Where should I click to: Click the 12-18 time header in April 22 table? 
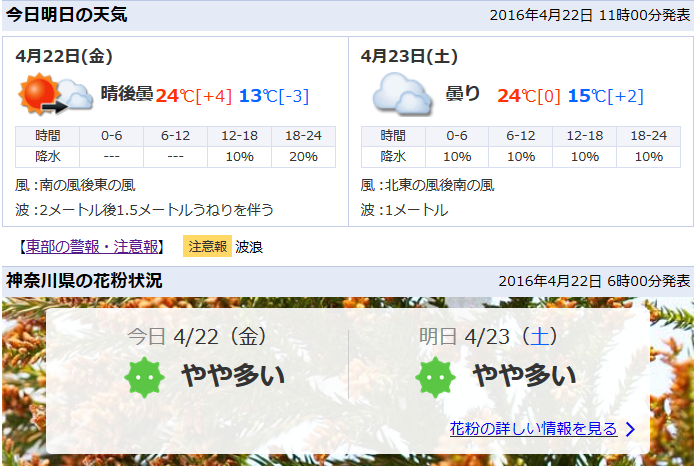239,136
